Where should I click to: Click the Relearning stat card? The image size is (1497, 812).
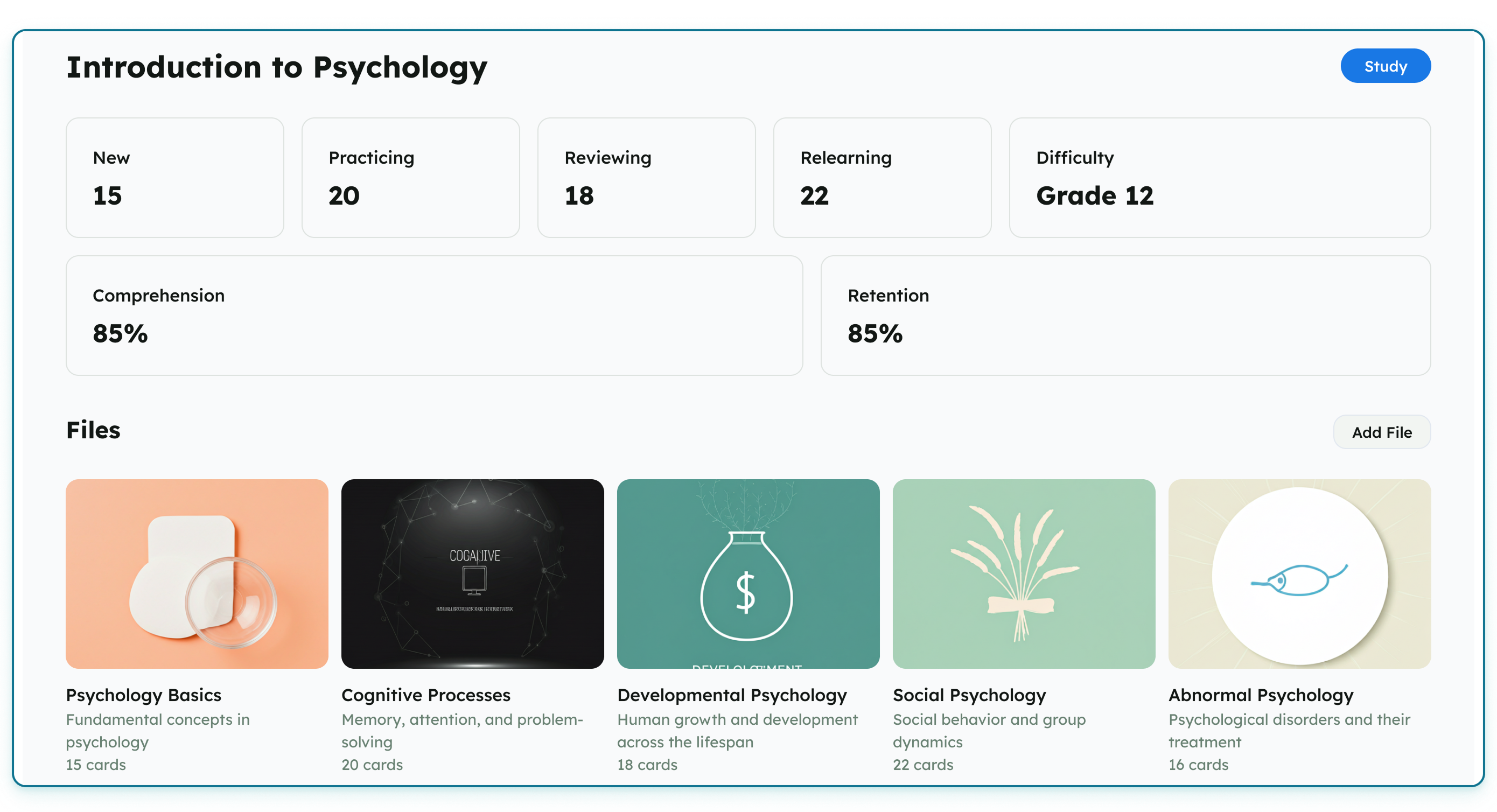(882, 178)
